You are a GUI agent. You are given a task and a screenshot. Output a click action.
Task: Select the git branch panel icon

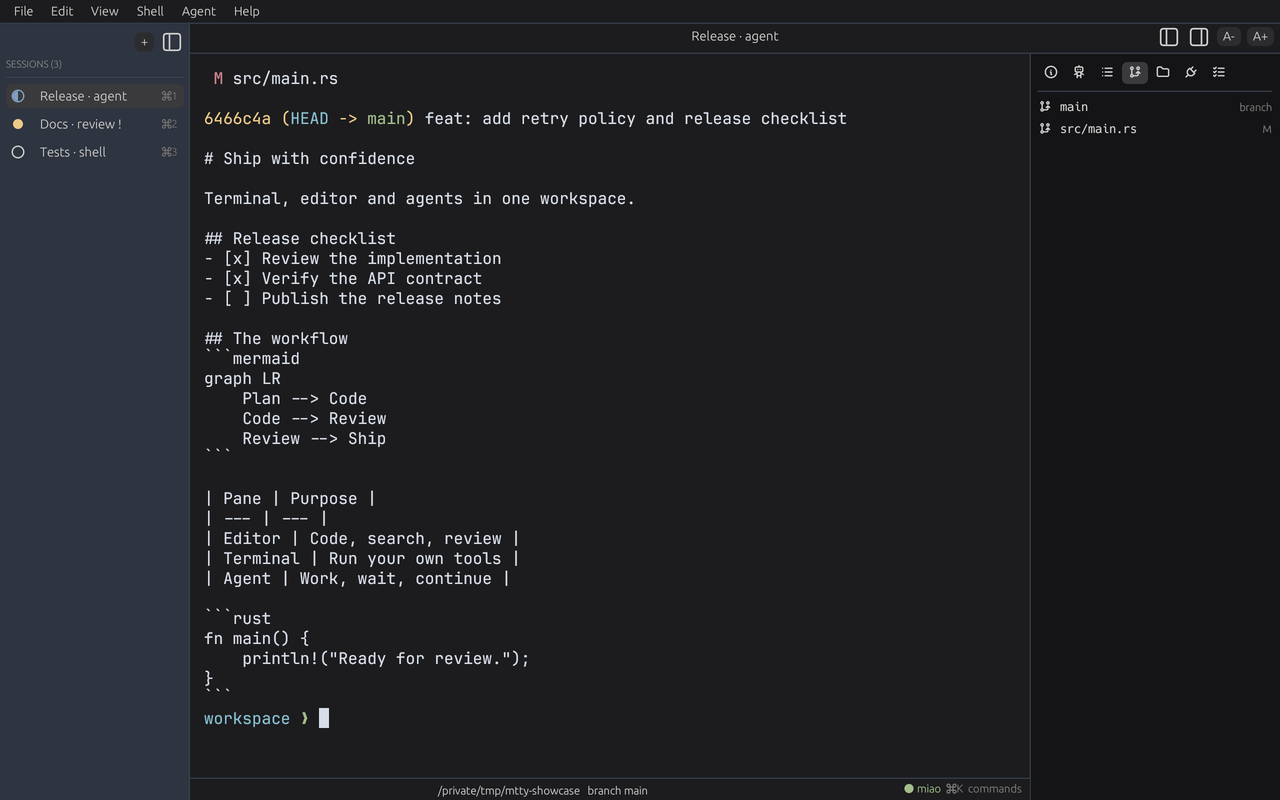(1135, 72)
